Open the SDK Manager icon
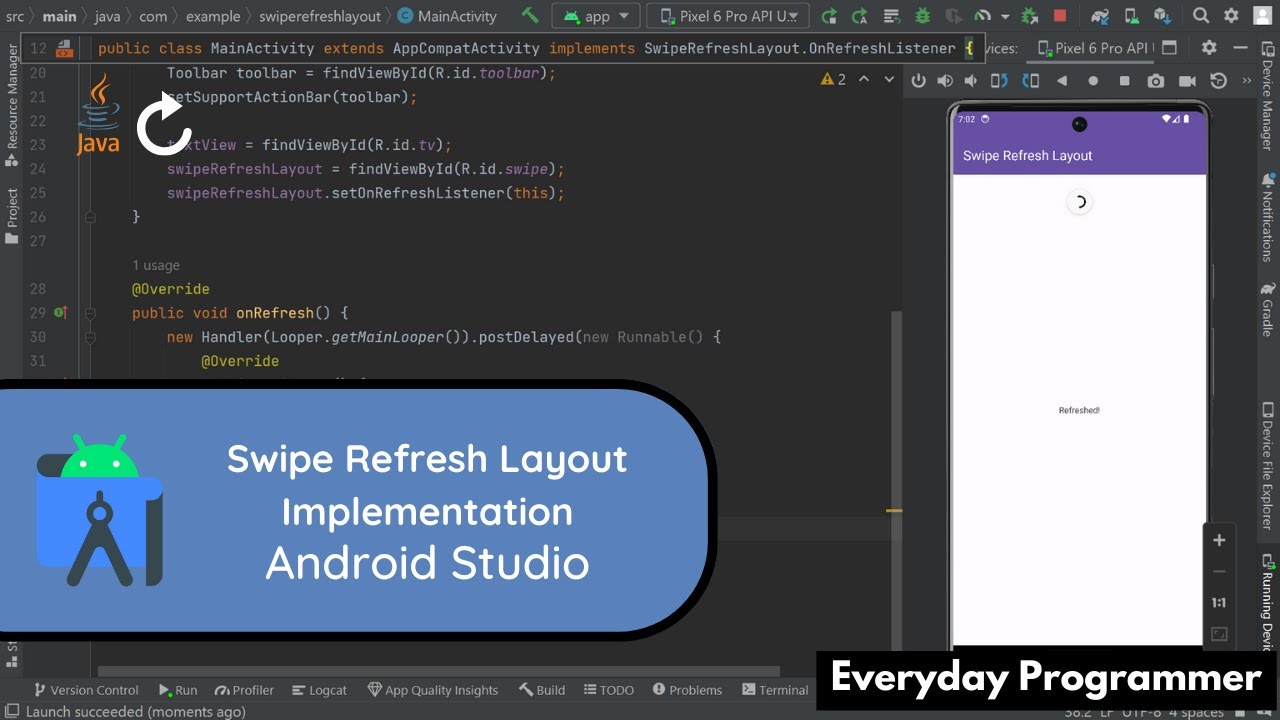1280x720 pixels. click(x=1163, y=16)
